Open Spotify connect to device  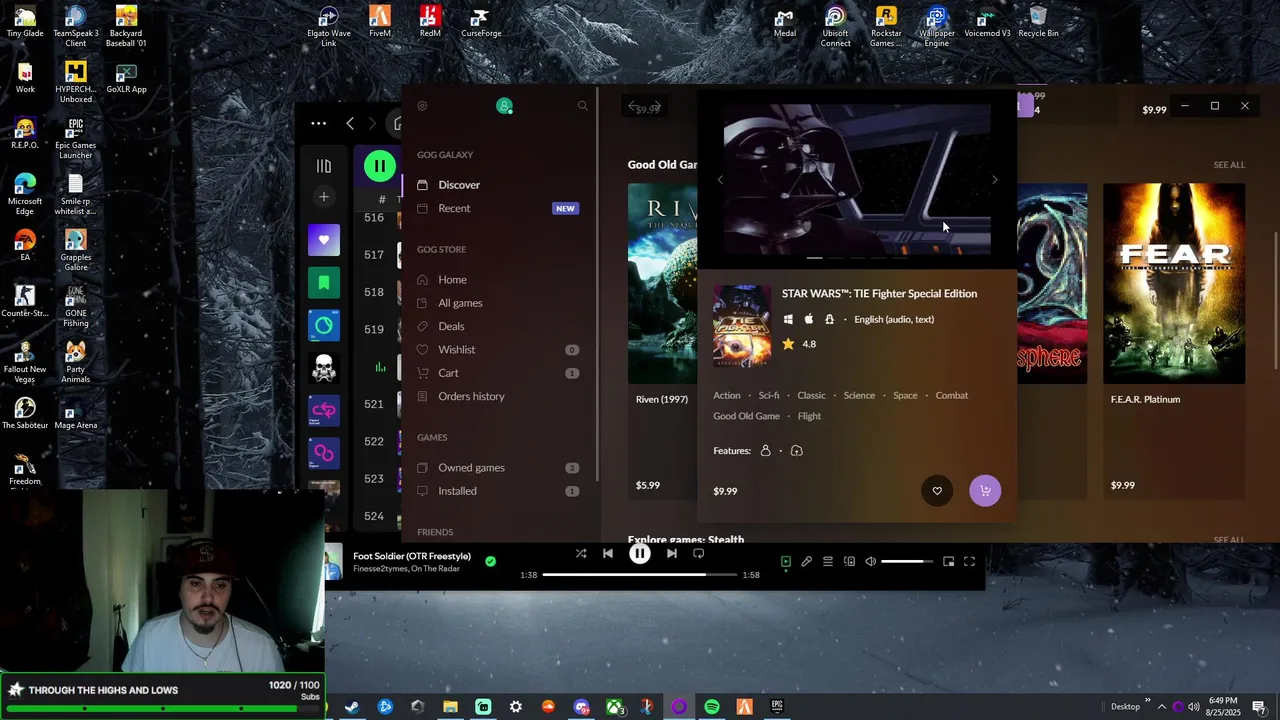849,562
